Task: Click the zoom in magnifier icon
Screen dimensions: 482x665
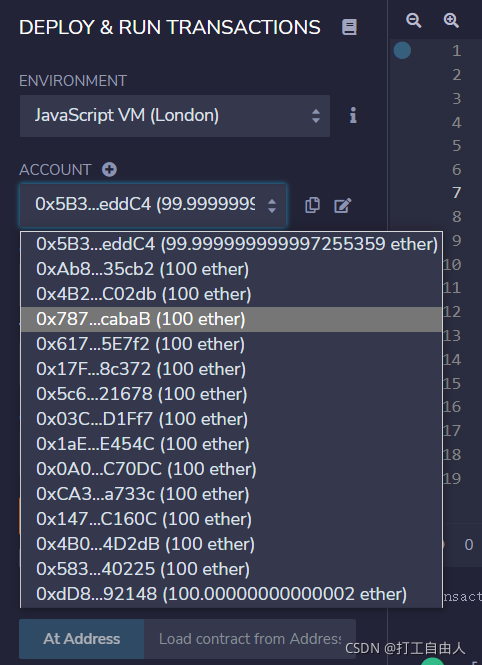Action: pos(451,20)
